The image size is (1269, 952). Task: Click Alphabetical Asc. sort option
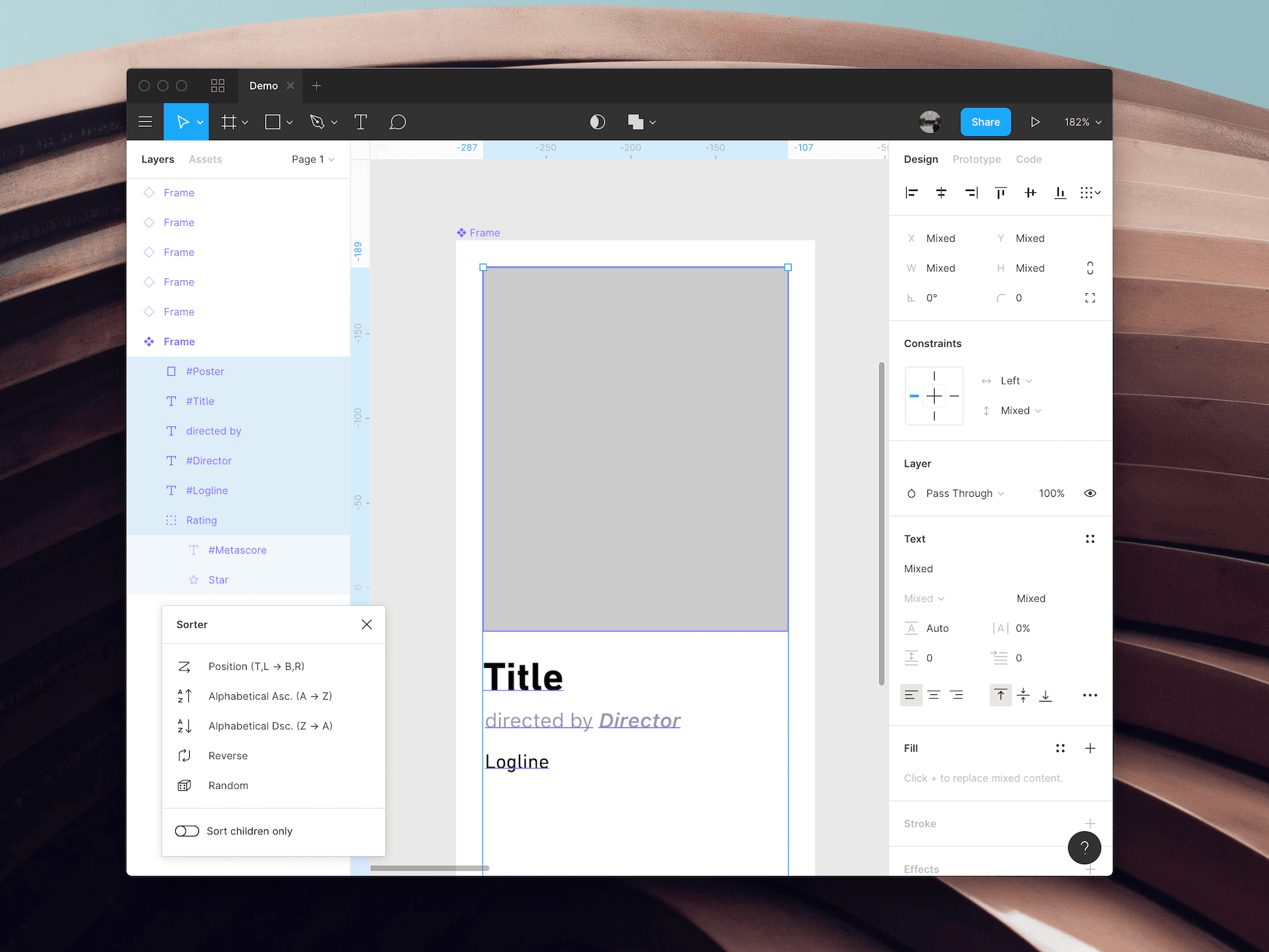(270, 696)
